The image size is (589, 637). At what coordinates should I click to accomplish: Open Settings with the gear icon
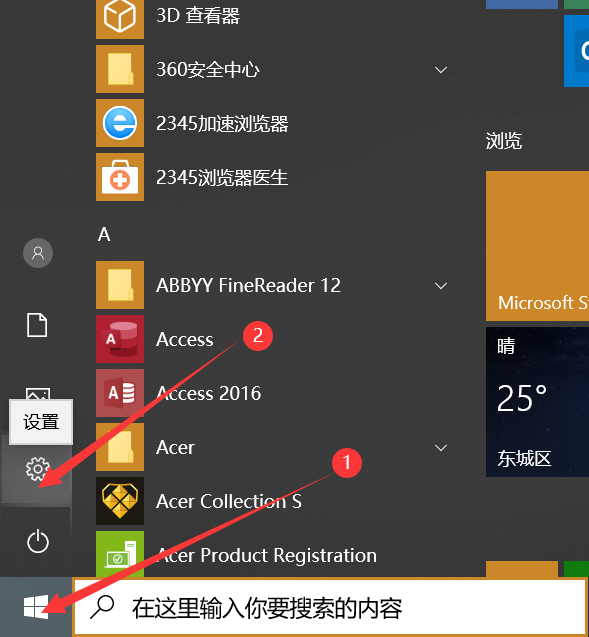click(x=38, y=469)
